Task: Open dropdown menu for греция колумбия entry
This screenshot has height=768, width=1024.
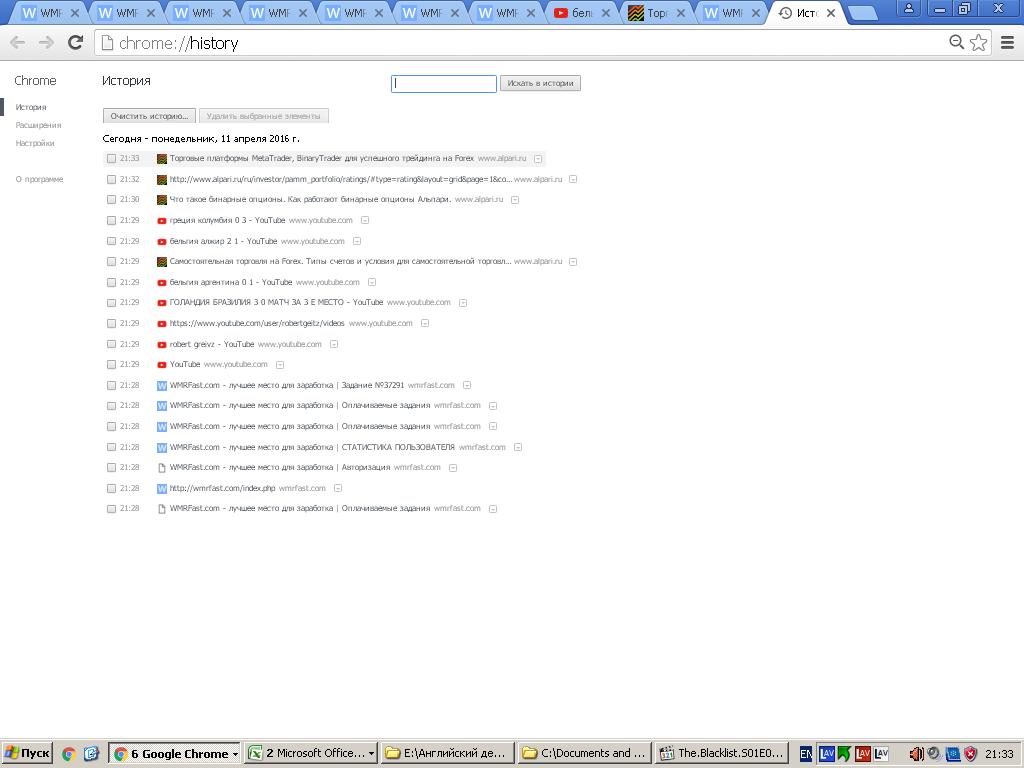Action: tap(365, 220)
